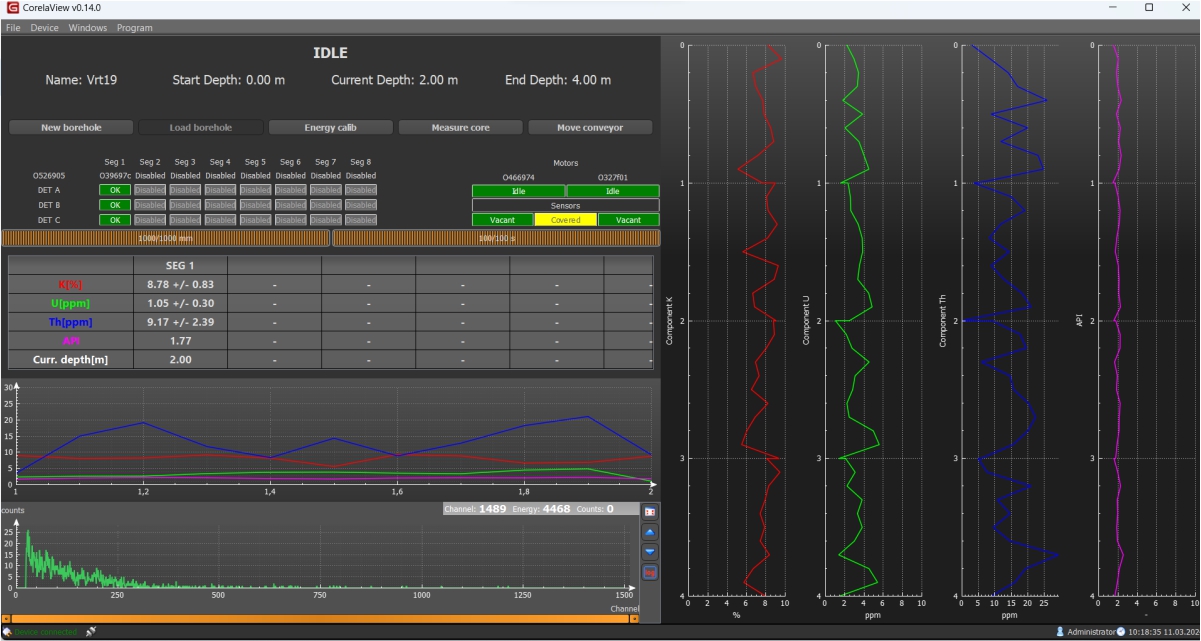Click the orange horizontal spectrum scrollbar
The height and width of the screenshot is (641, 1201).
[320, 619]
